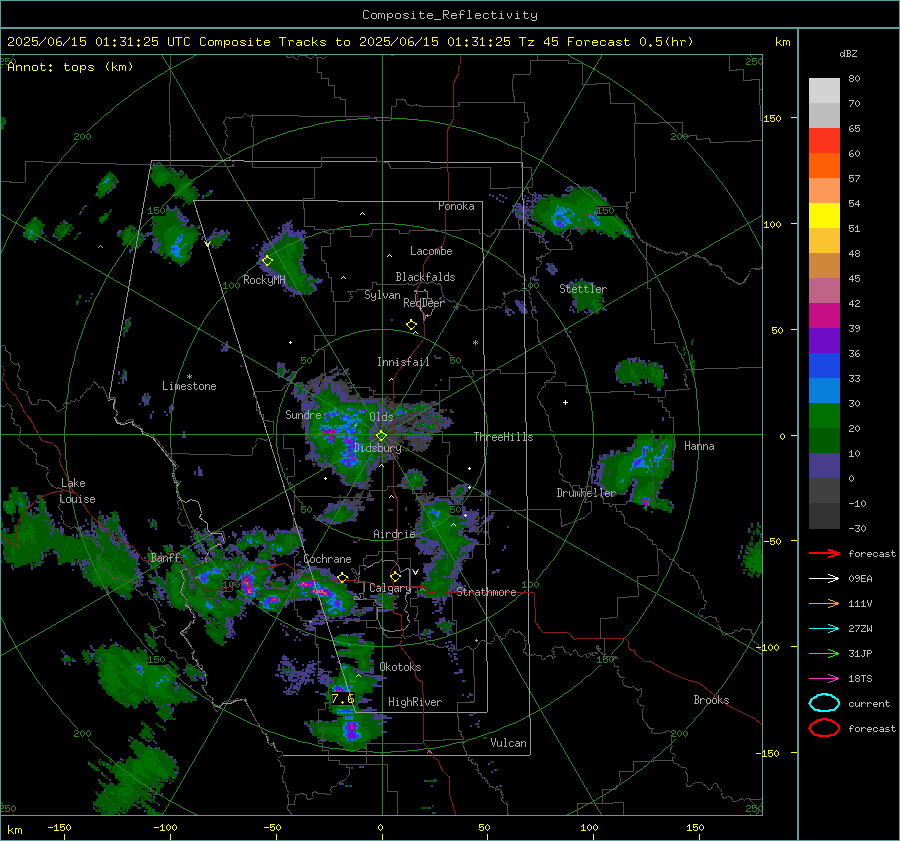Select the yellow diamond marker above Calgary
Screen dimensions: 900x841
click(x=395, y=576)
